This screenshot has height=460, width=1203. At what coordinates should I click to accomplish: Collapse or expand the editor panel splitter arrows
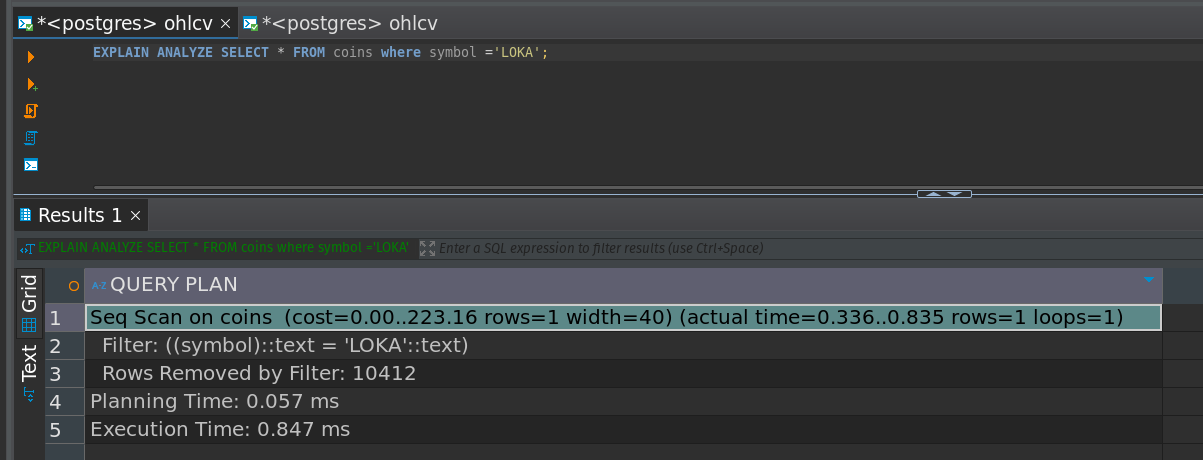(944, 193)
